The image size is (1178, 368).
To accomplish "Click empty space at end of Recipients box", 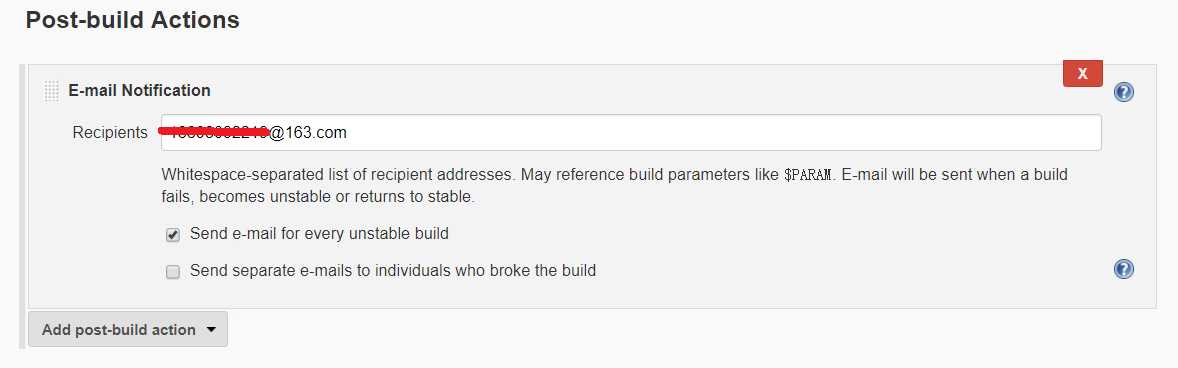I will tap(721, 133).
